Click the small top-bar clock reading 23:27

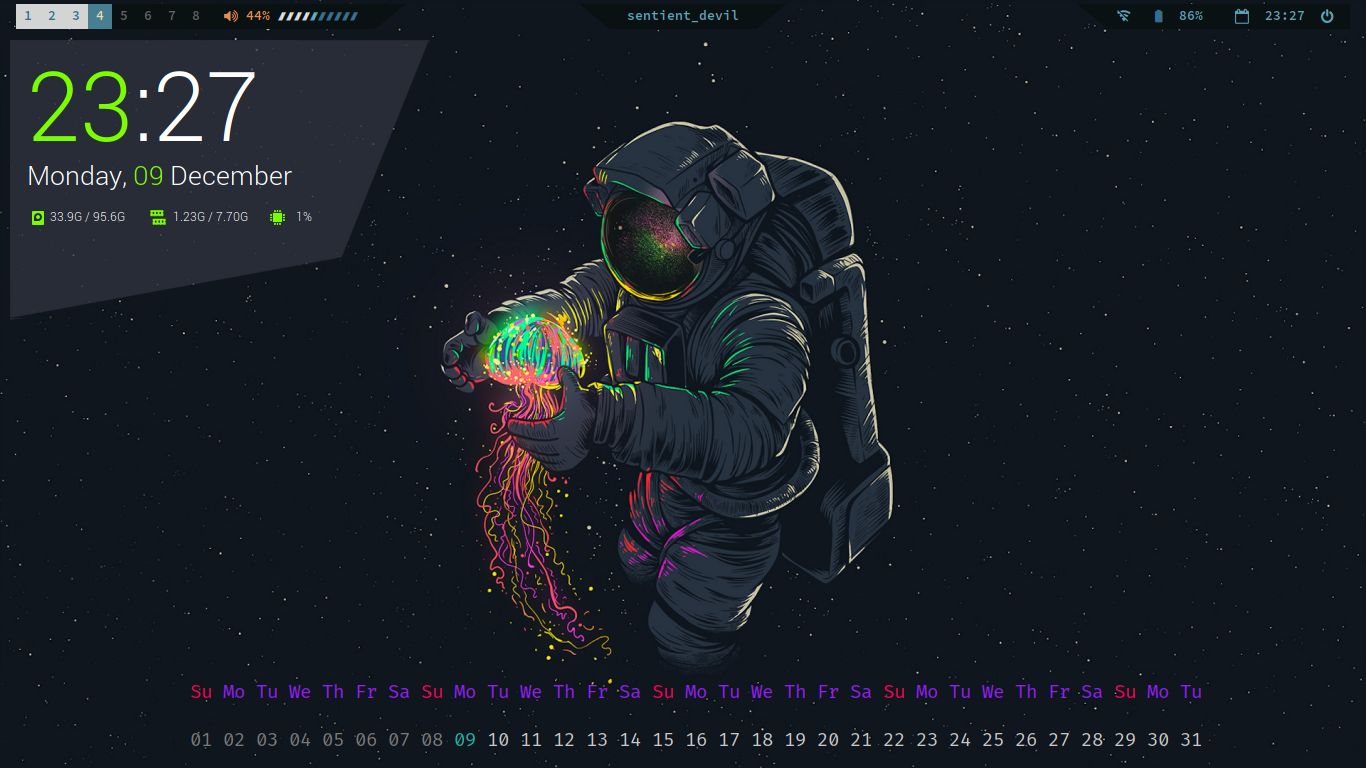click(1285, 16)
